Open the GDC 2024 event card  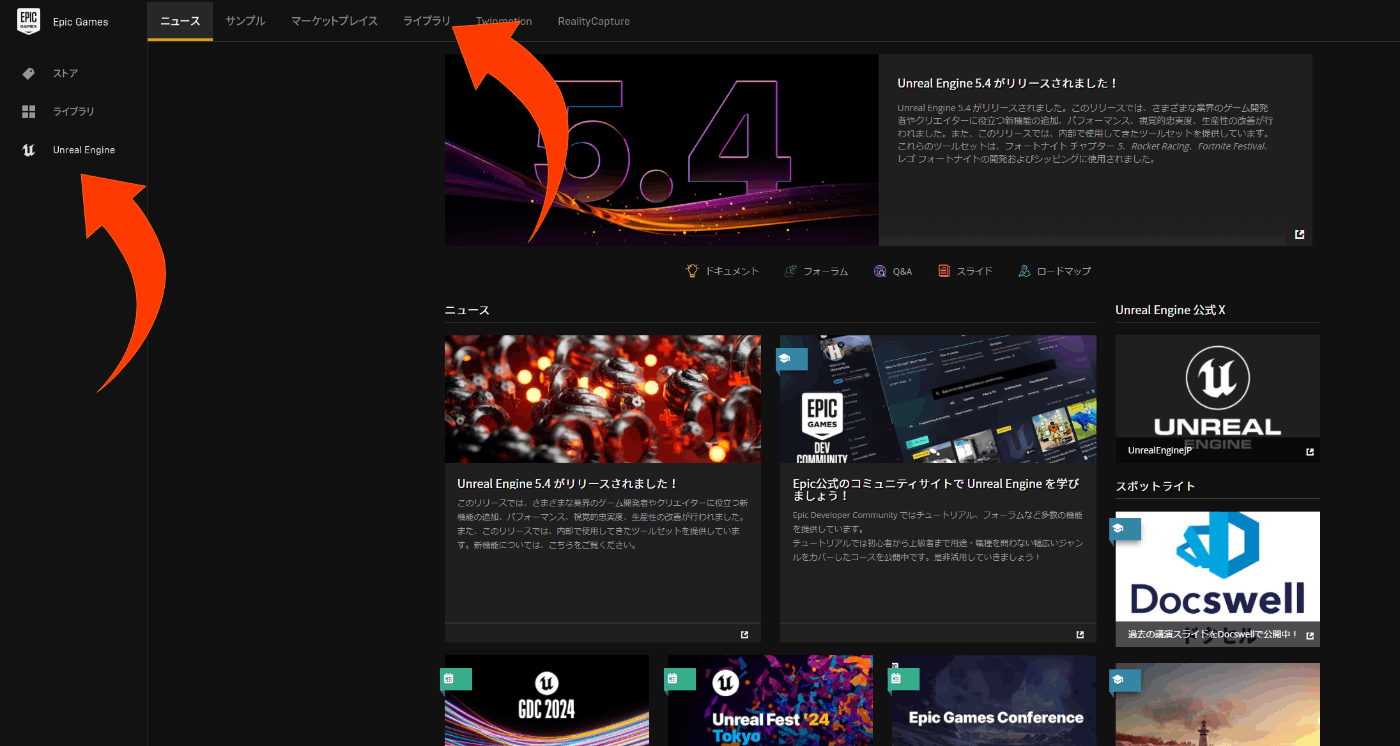coord(547,700)
